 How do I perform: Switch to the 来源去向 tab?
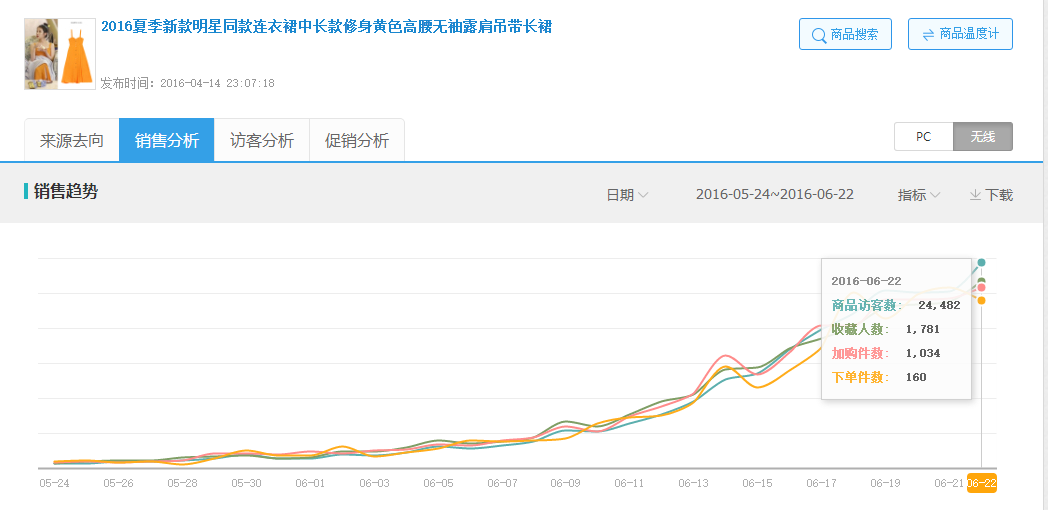pyautogui.click(x=72, y=140)
